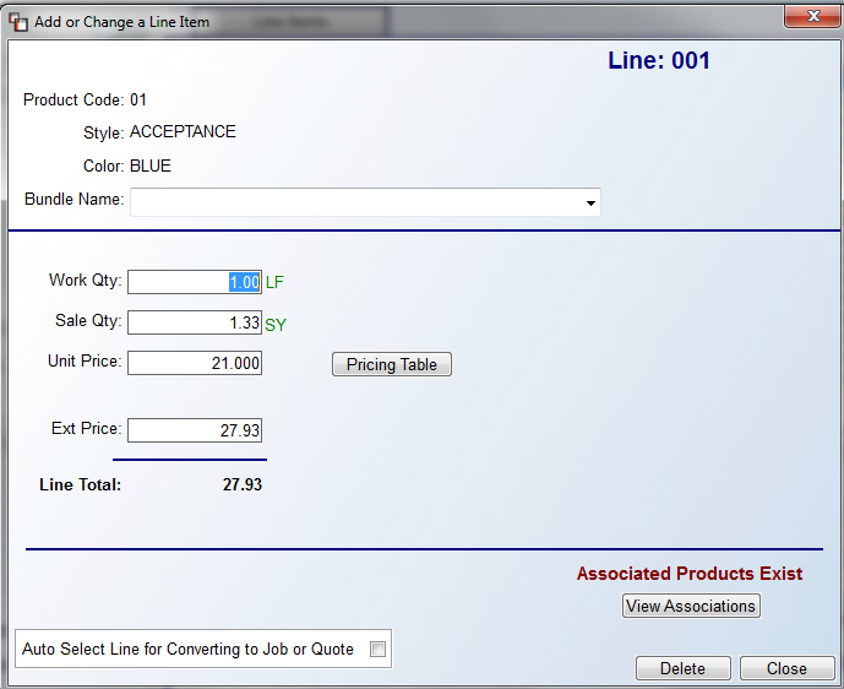Click inside the Bundle Name combo box field

point(365,202)
